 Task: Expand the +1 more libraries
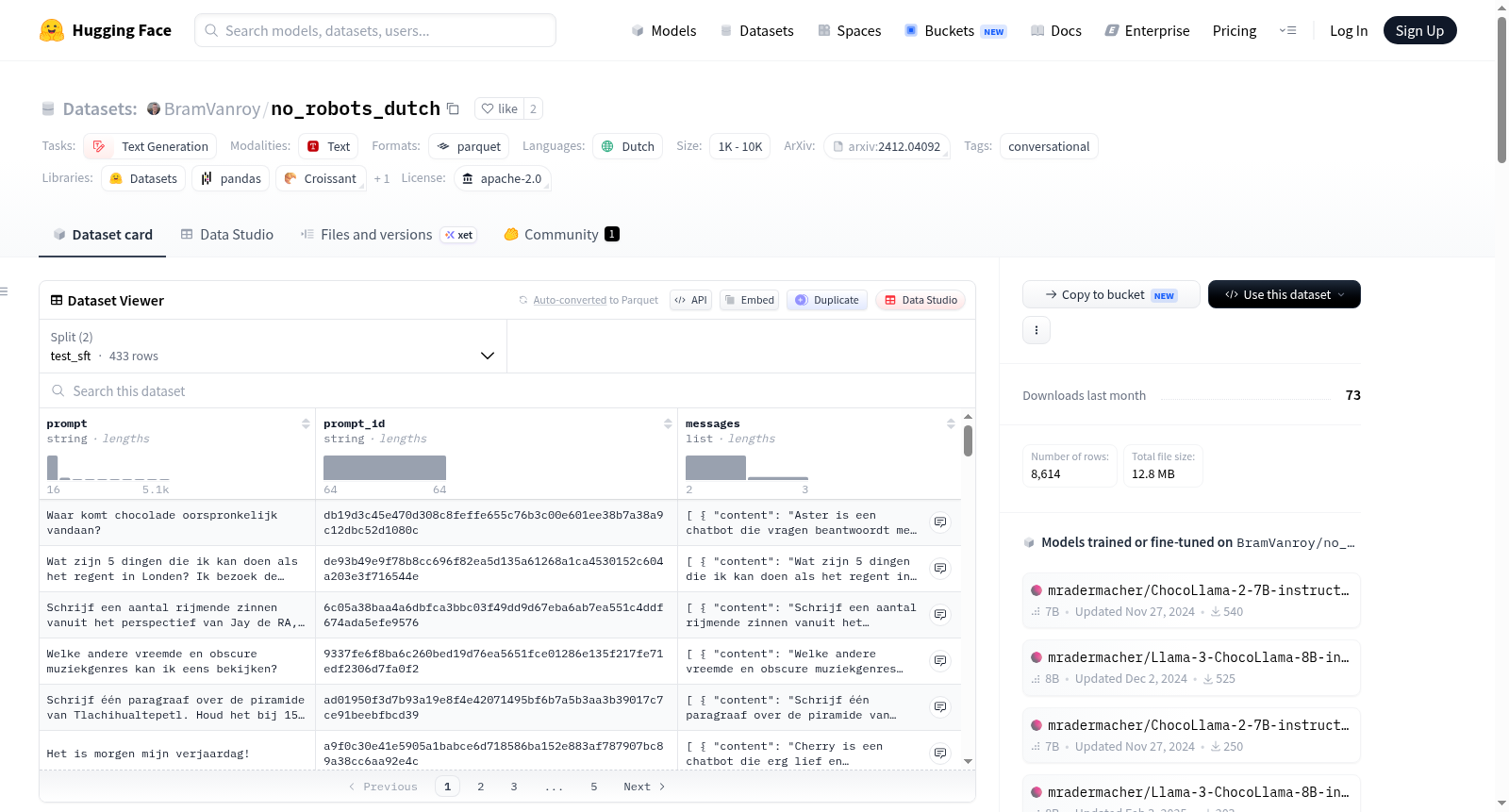(x=381, y=178)
